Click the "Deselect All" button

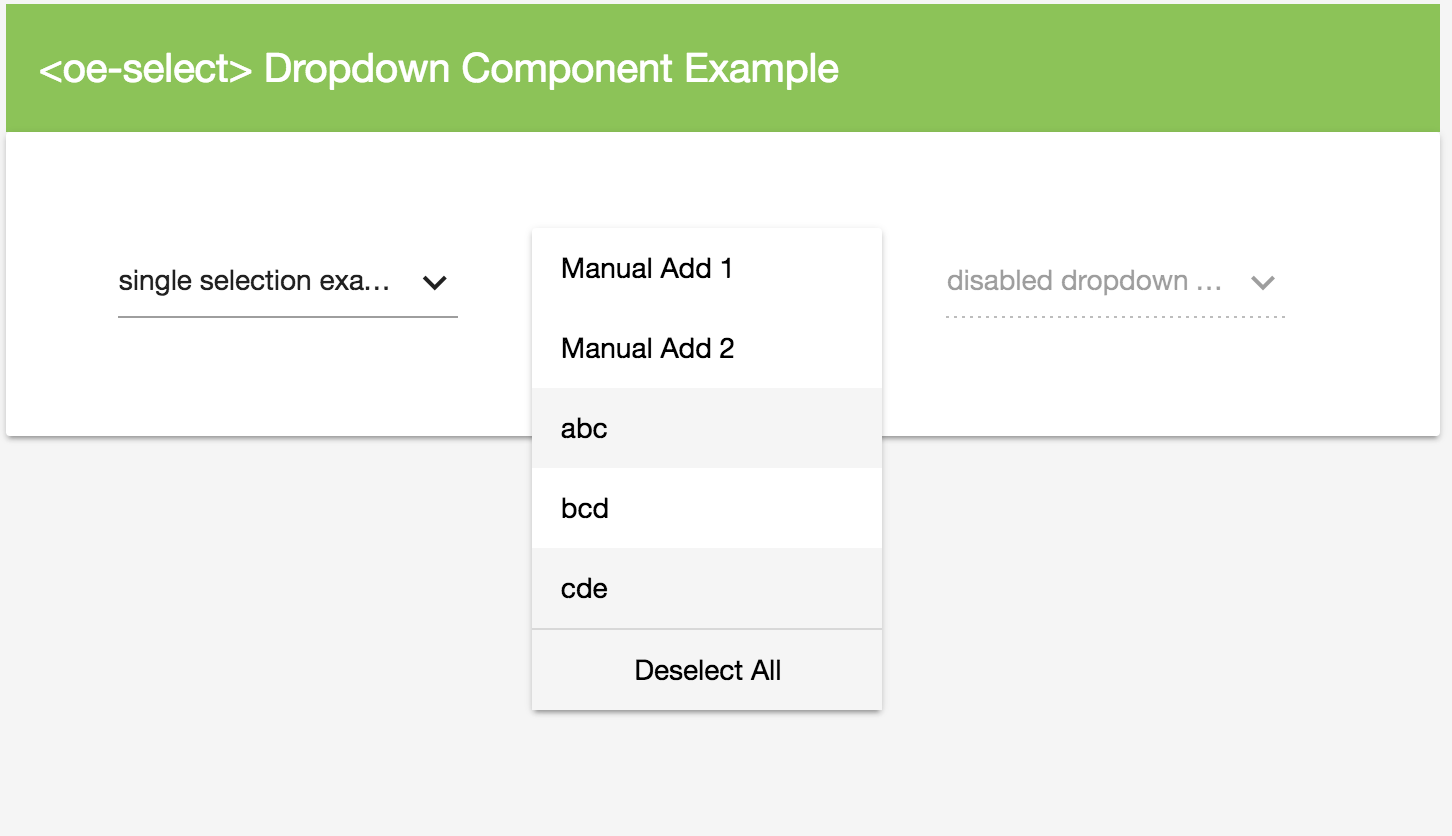point(707,670)
